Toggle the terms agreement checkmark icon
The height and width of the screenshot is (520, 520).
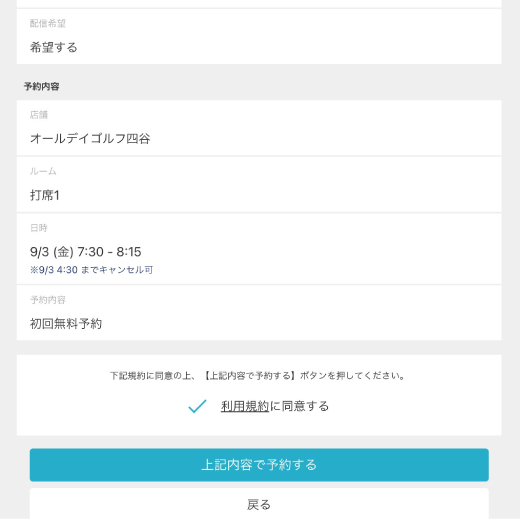[197, 406]
